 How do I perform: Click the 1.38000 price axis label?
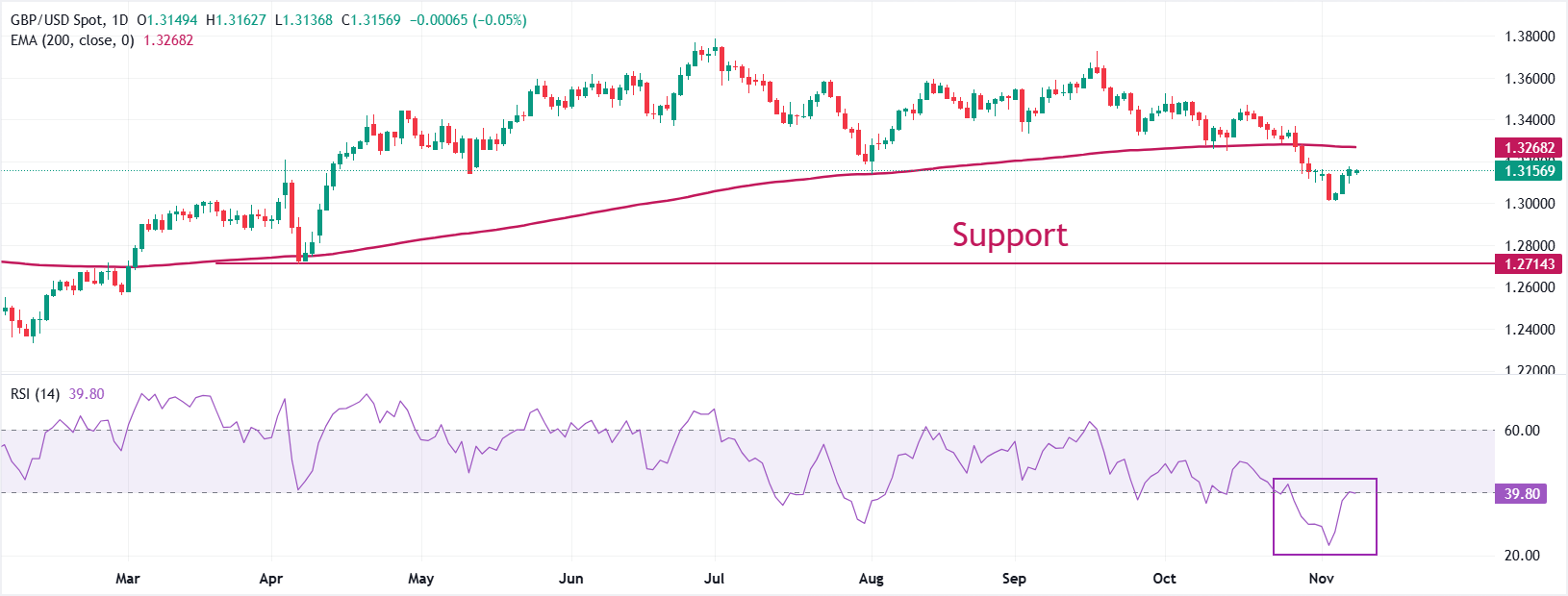[x=1530, y=37]
